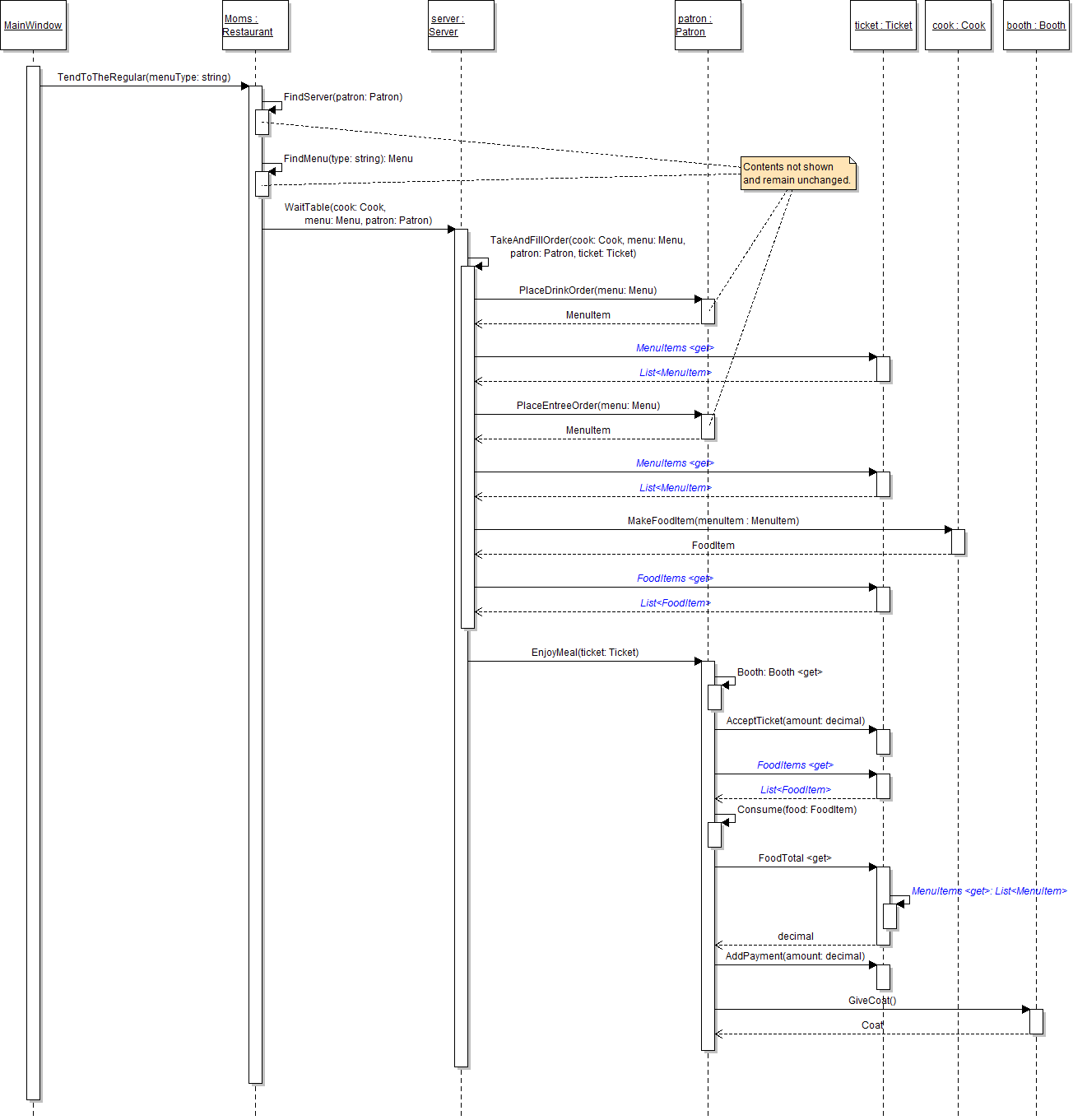Click the WaitTable message label

[x=359, y=214]
